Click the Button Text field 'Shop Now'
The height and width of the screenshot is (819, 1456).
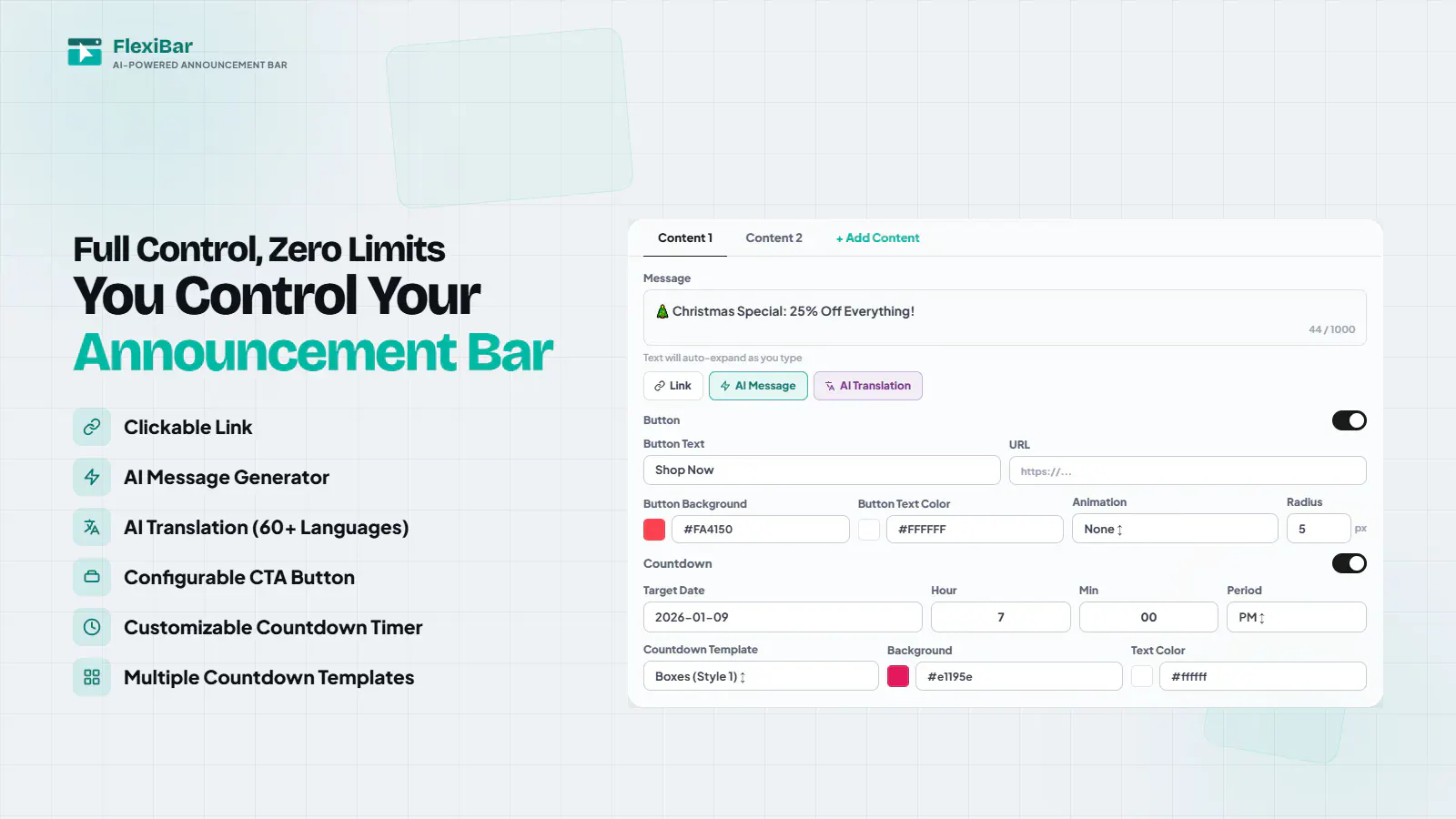(822, 470)
